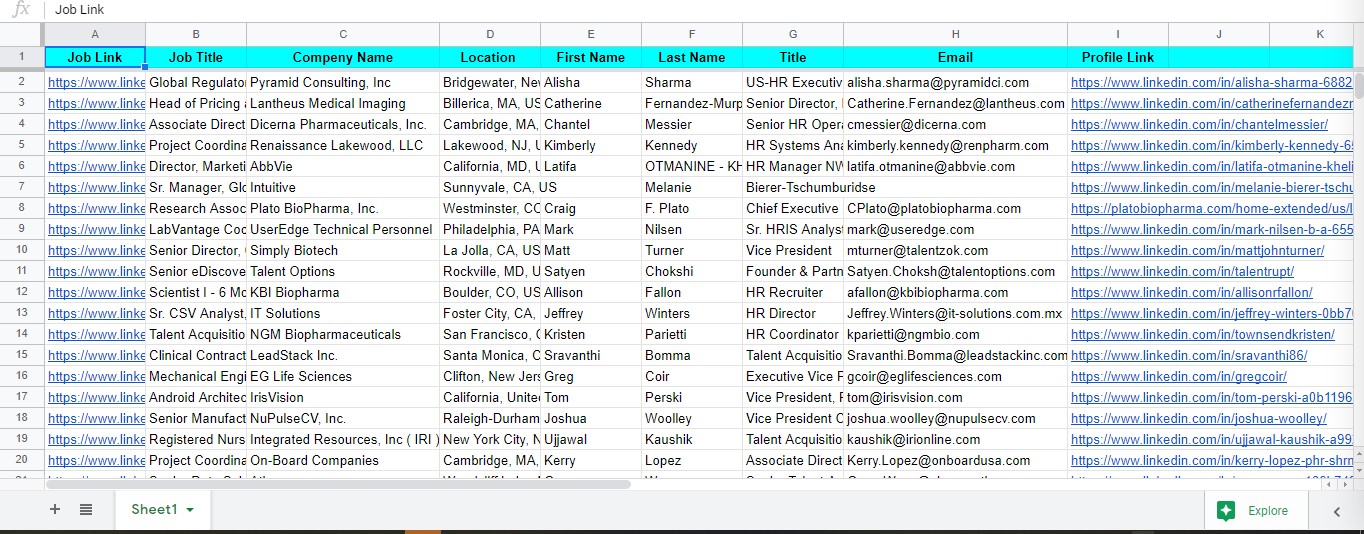
Task: Select column H header
Action: 955,34
